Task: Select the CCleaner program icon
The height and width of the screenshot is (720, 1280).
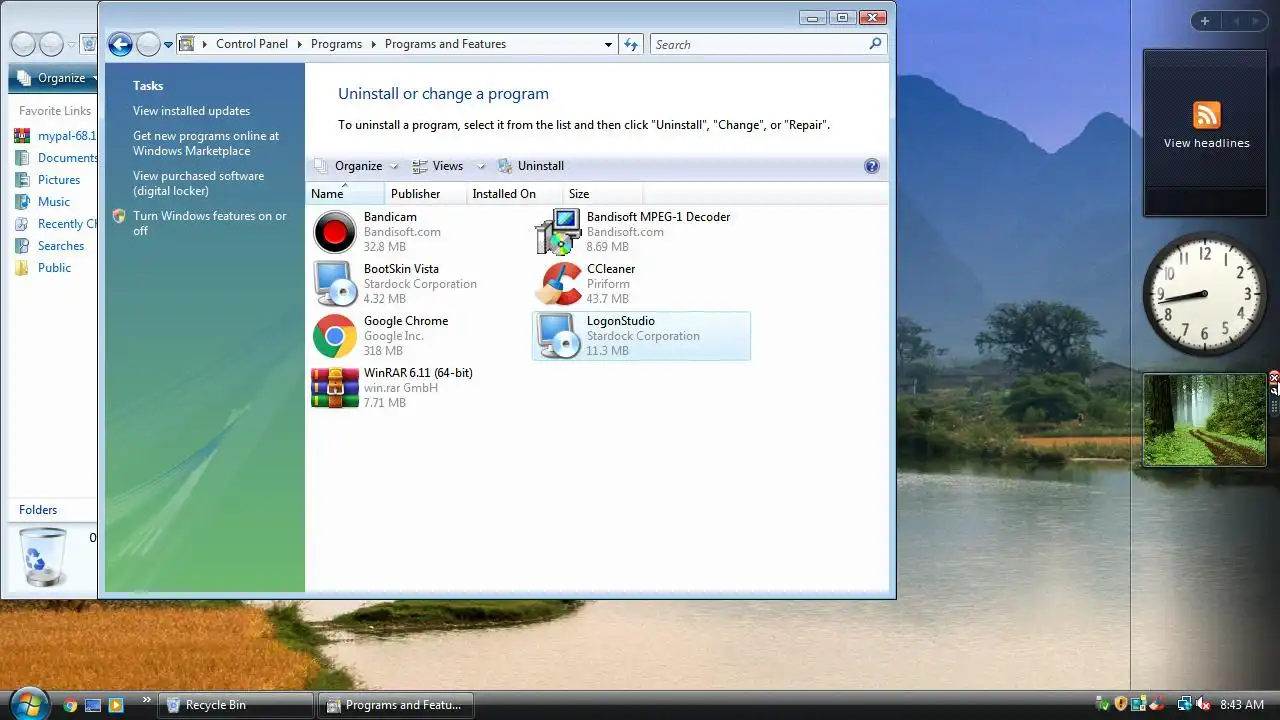Action: click(558, 284)
